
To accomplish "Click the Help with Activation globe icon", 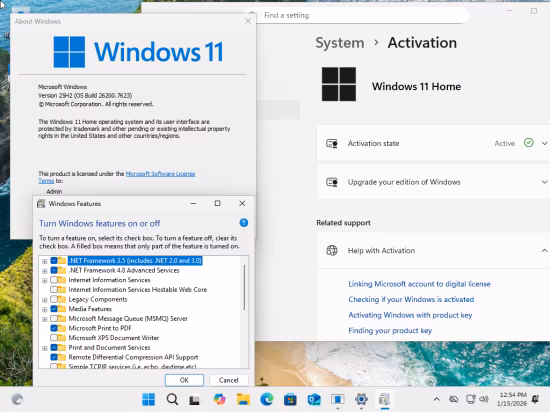I will coord(332,250).
